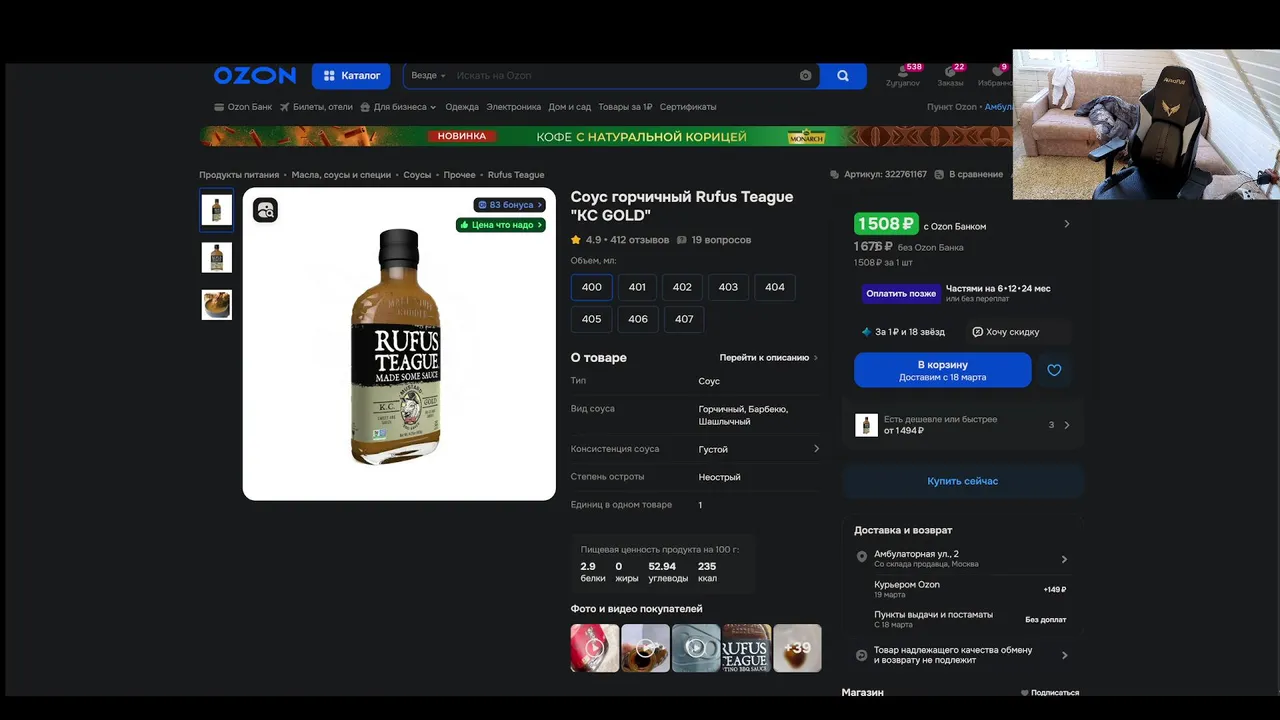Open the Избранное favorites icon
This screenshot has height=720, width=1280.
tap(996, 76)
